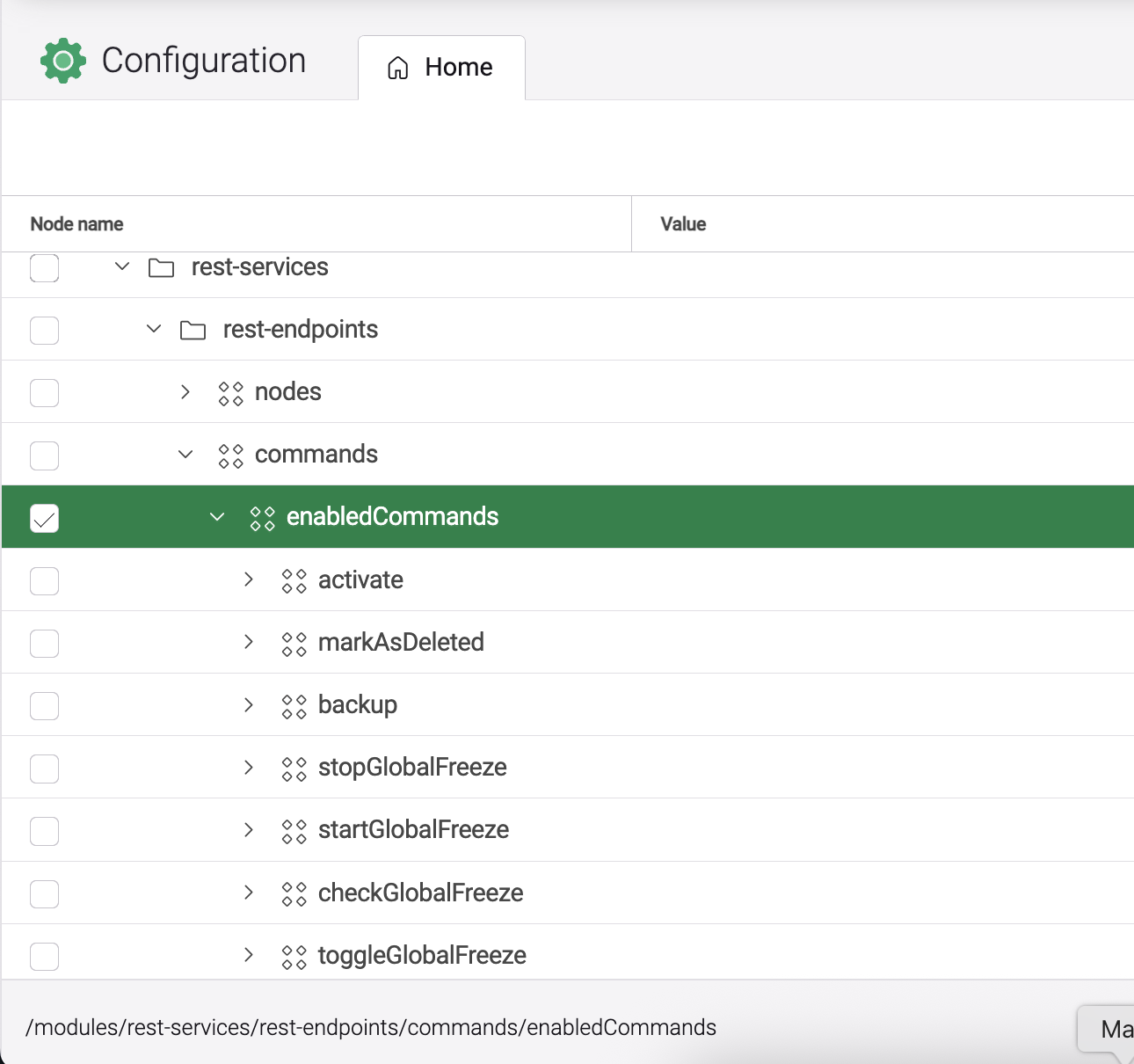Click the green Configuration gear icon
The height and width of the screenshot is (1064, 1134).
coord(63,61)
